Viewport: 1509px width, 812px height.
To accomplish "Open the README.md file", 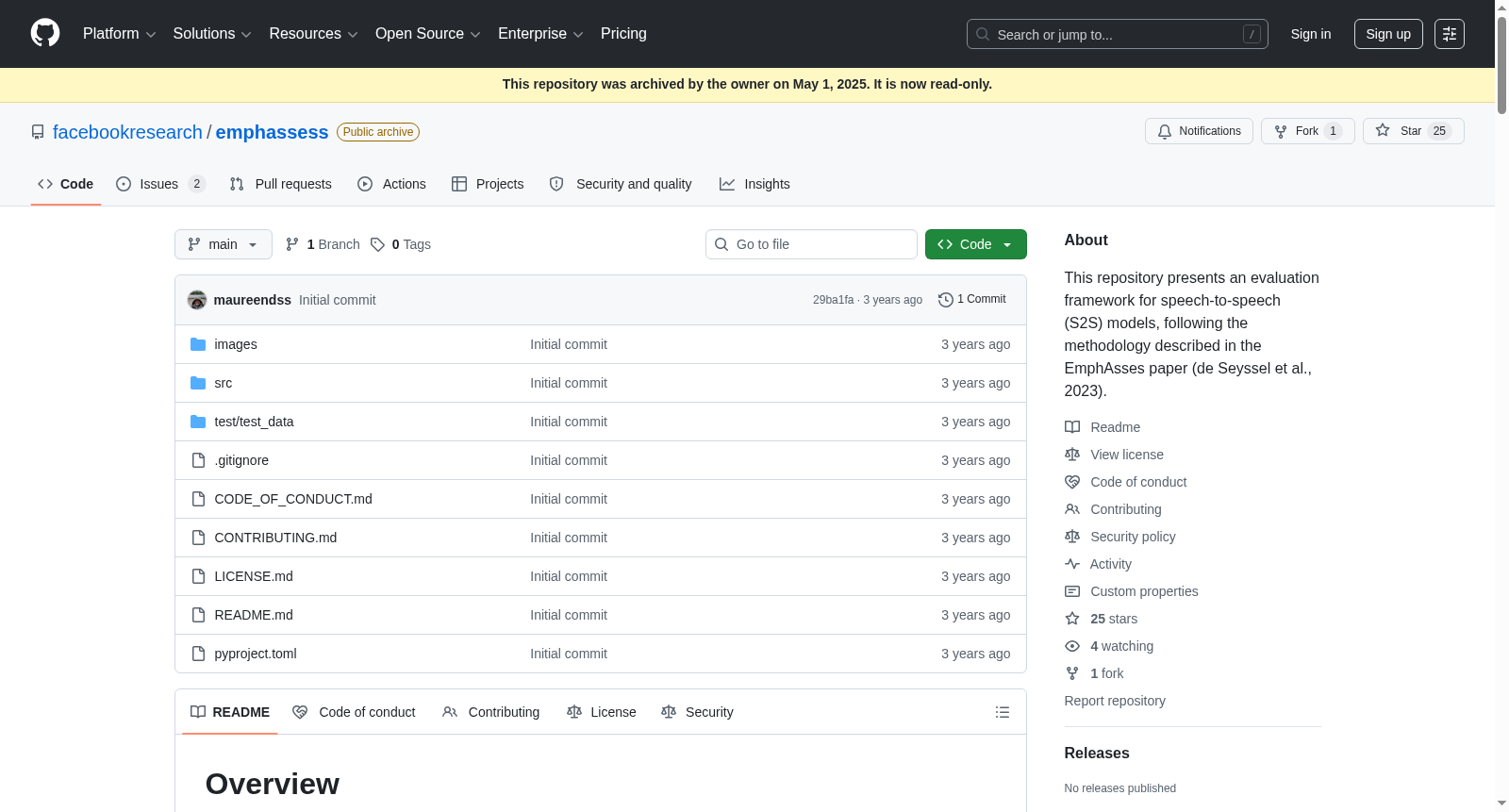I will tap(254, 615).
